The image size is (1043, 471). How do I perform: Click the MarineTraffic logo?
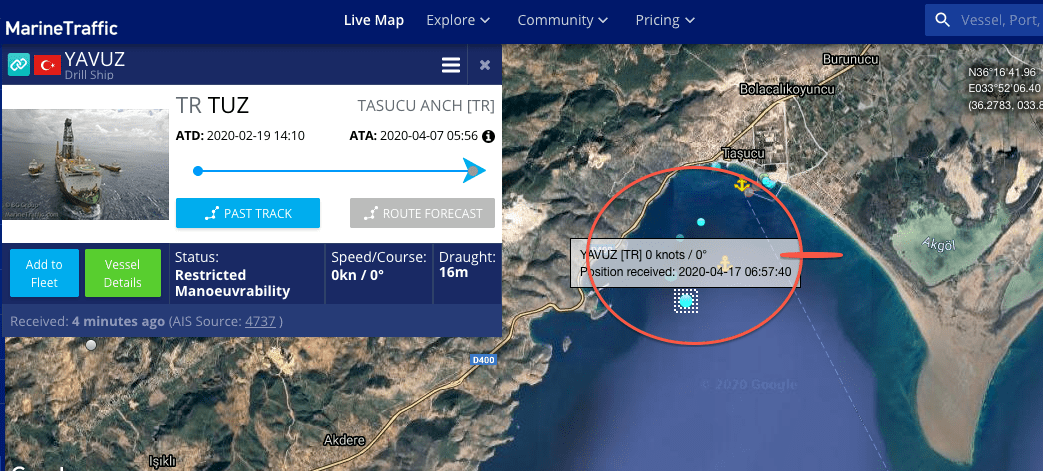click(61, 28)
